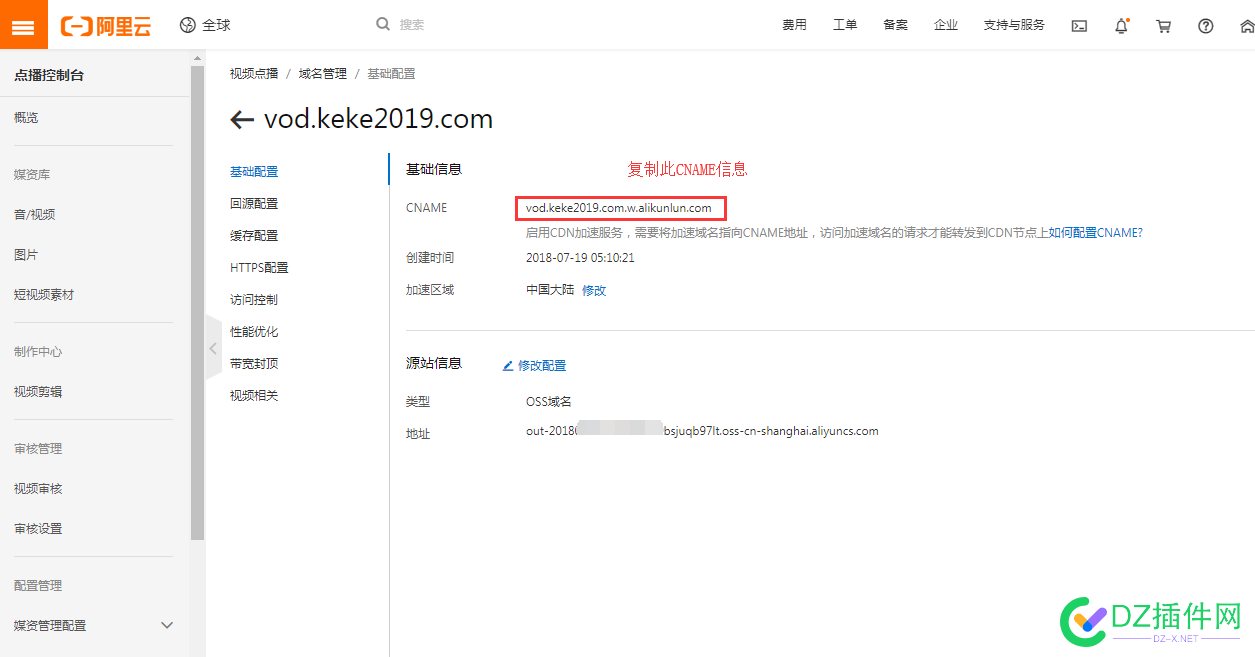The image size is (1255, 657).
Task: Switch to the HTTPS配置 tab
Action: [259, 268]
